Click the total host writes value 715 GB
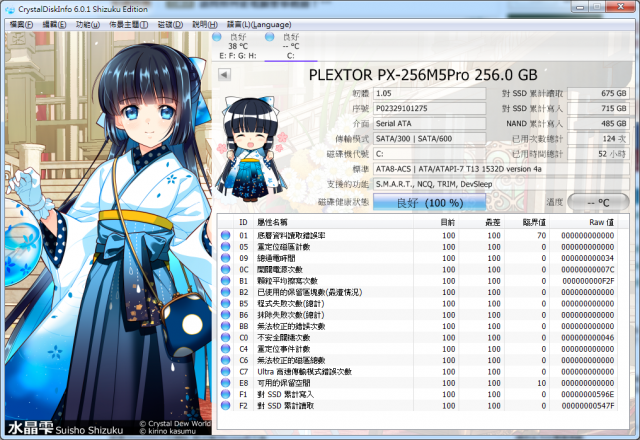Viewport: 640px width, 440px height. tap(598, 109)
